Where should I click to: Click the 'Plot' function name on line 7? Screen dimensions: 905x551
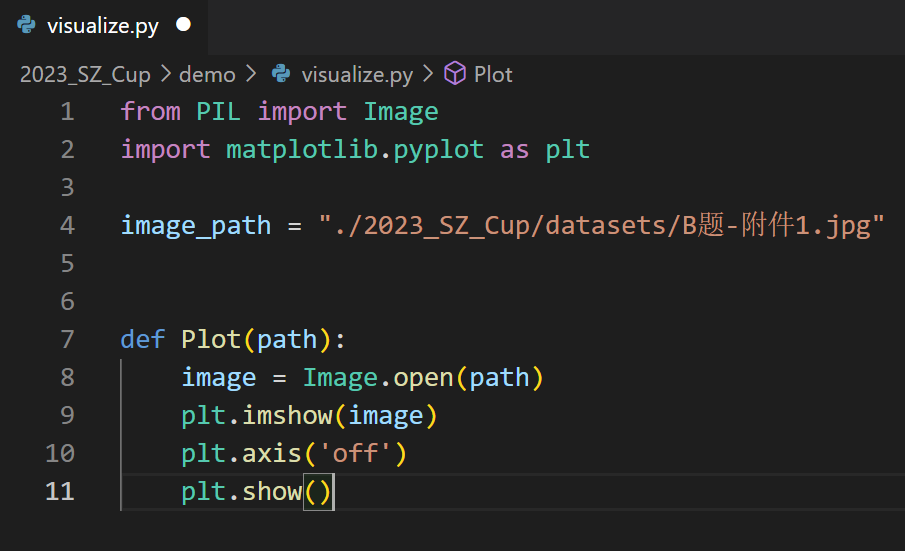tap(211, 339)
